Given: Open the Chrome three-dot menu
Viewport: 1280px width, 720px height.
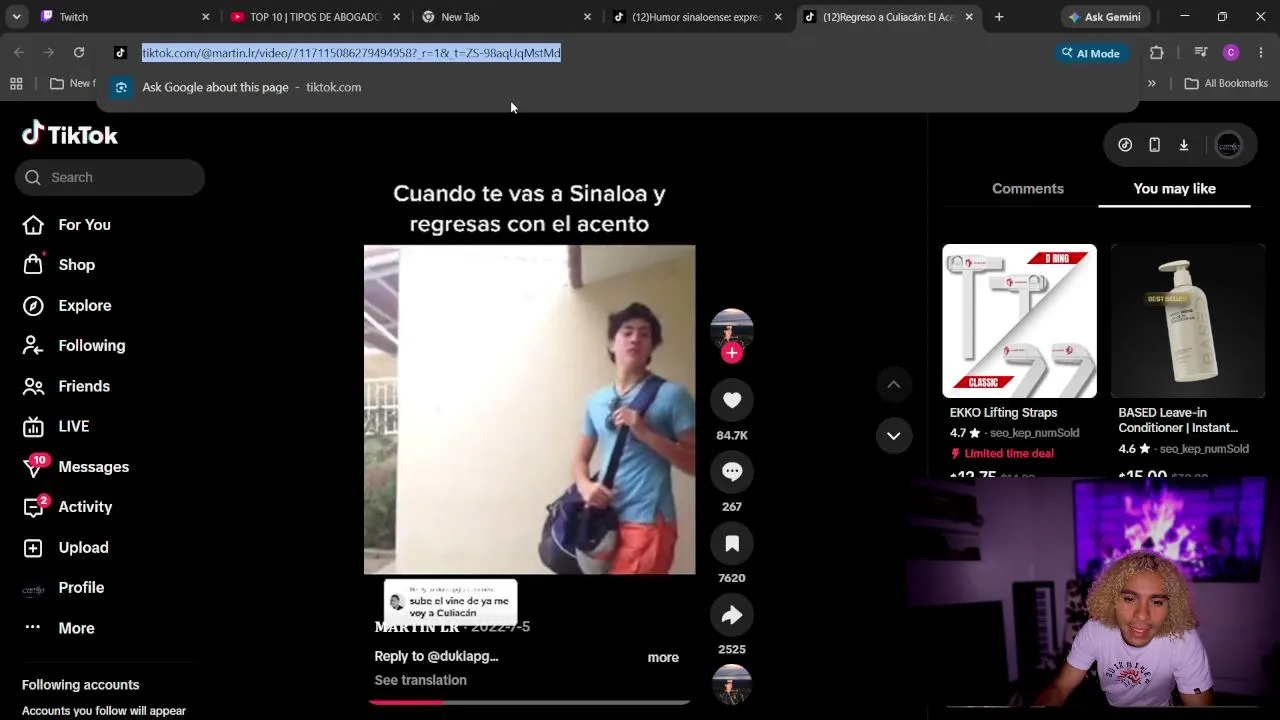Looking at the screenshot, I should 1261,53.
